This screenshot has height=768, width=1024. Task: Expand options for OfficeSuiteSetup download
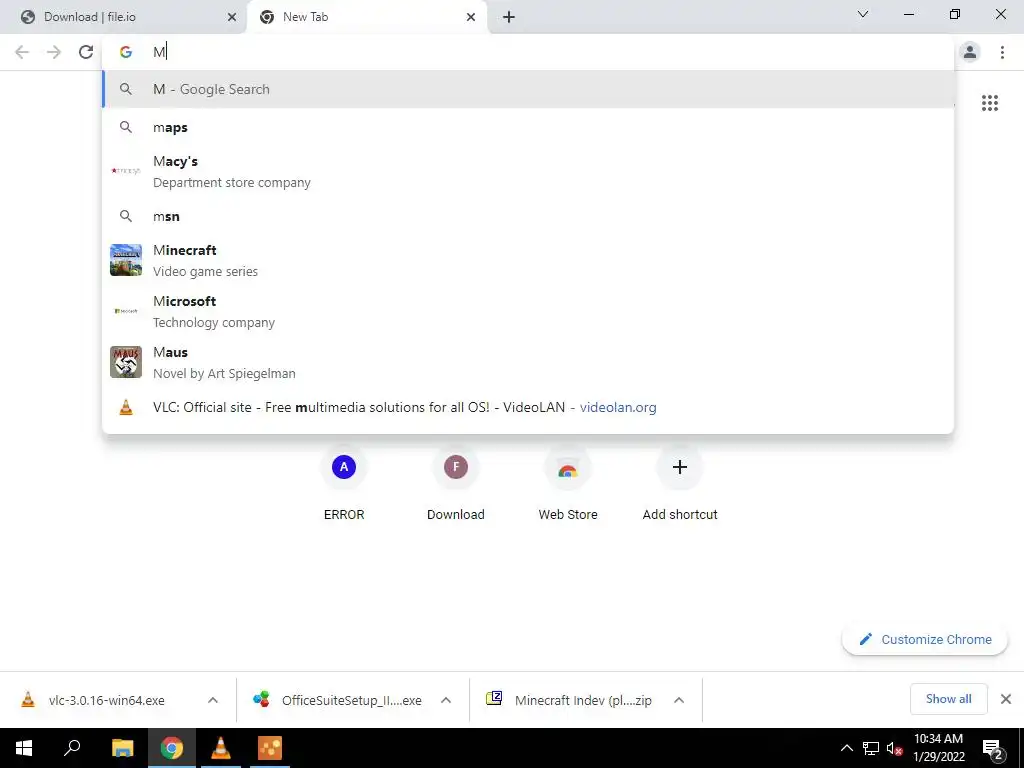click(446, 700)
